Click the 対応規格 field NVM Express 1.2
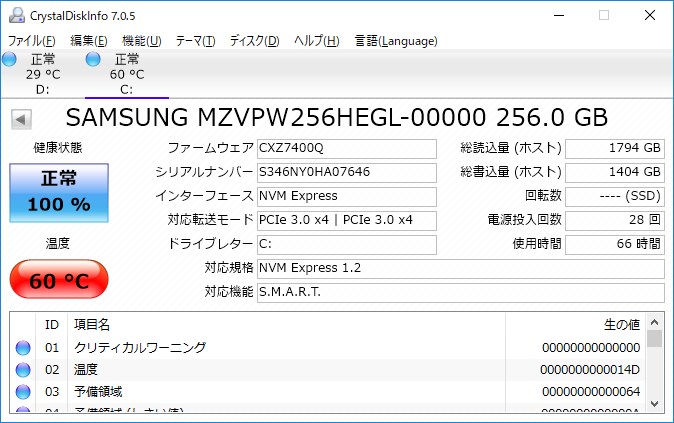674x423 pixels. point(461,269)
